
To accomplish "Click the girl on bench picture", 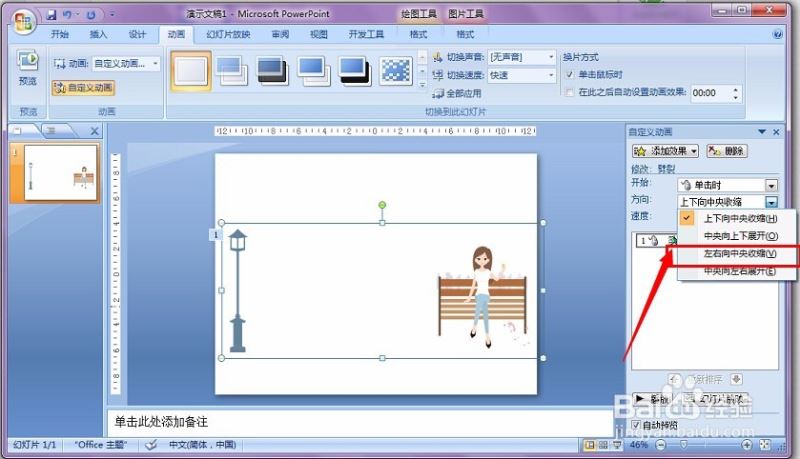I will [483, 298].
